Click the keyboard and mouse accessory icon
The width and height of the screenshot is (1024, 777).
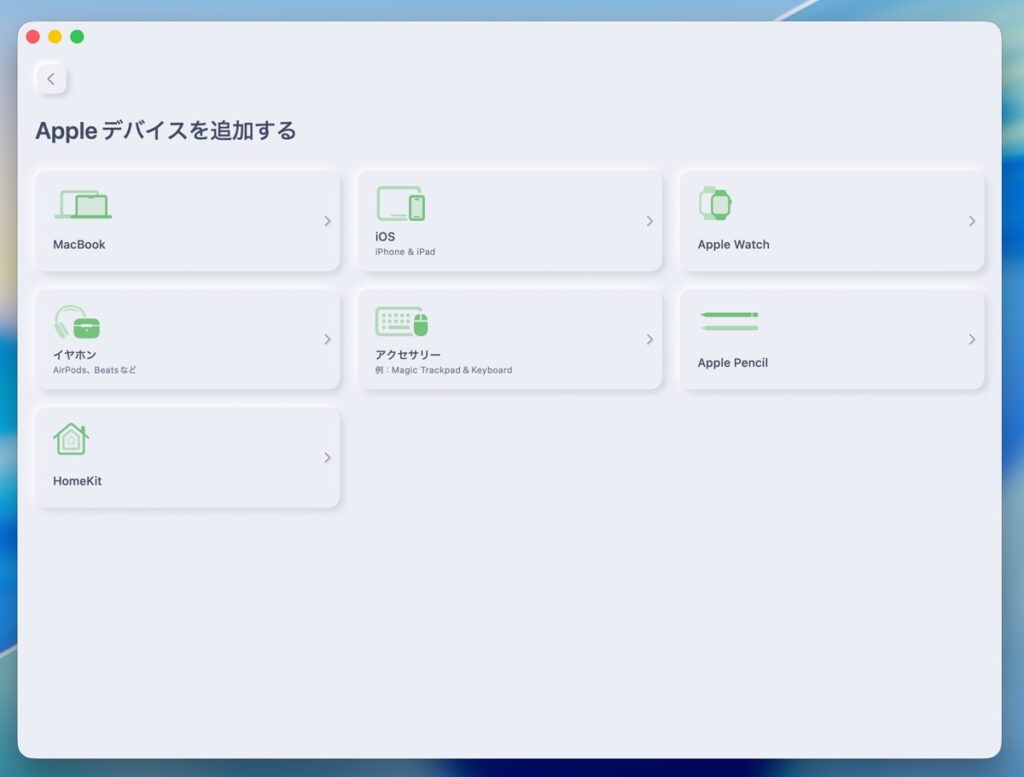(x=401, y=322)
